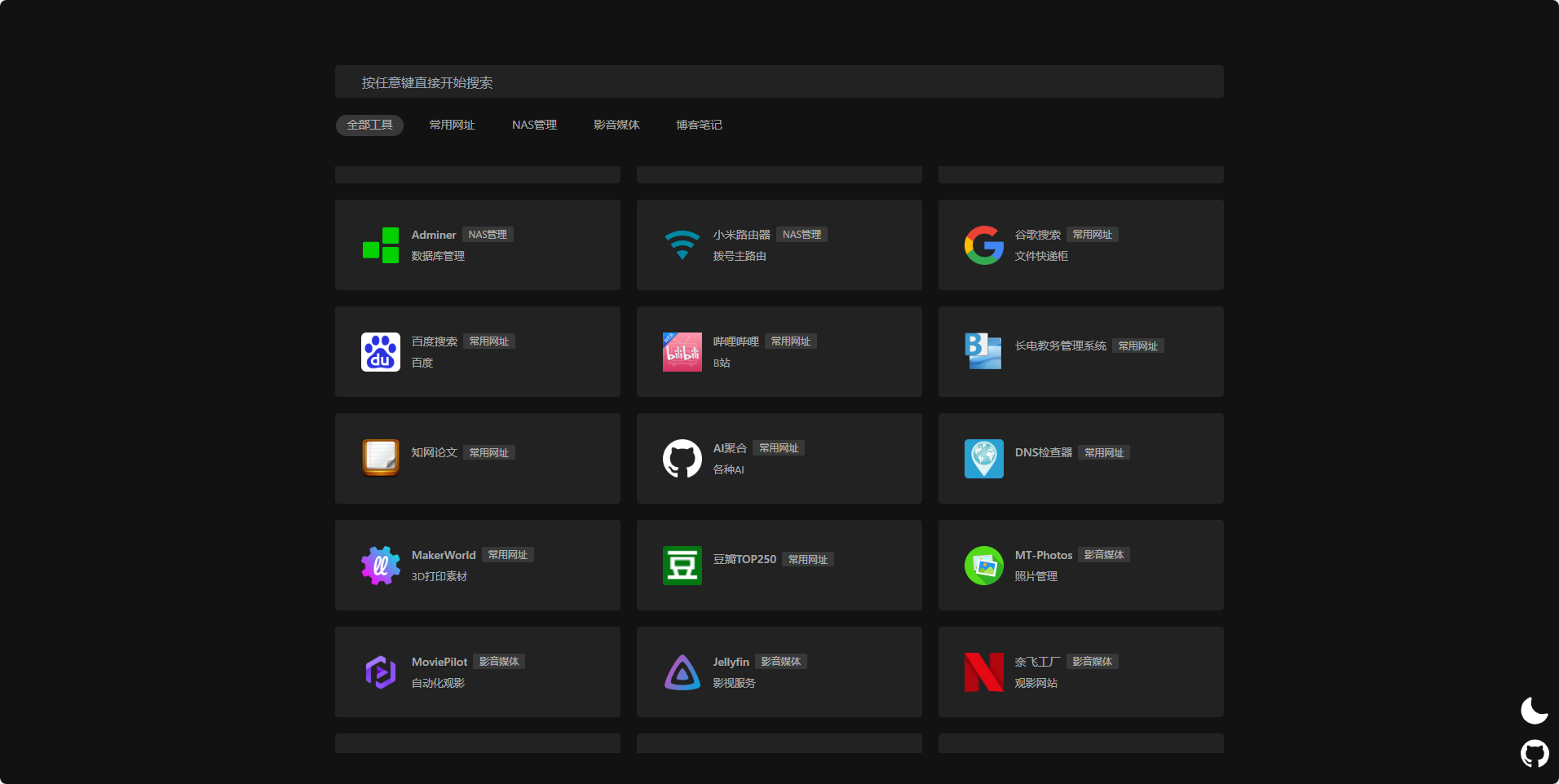The image size is (1559, 784).
Task: Switch to the 博客笔记 tab
Action: coord(699,125)
